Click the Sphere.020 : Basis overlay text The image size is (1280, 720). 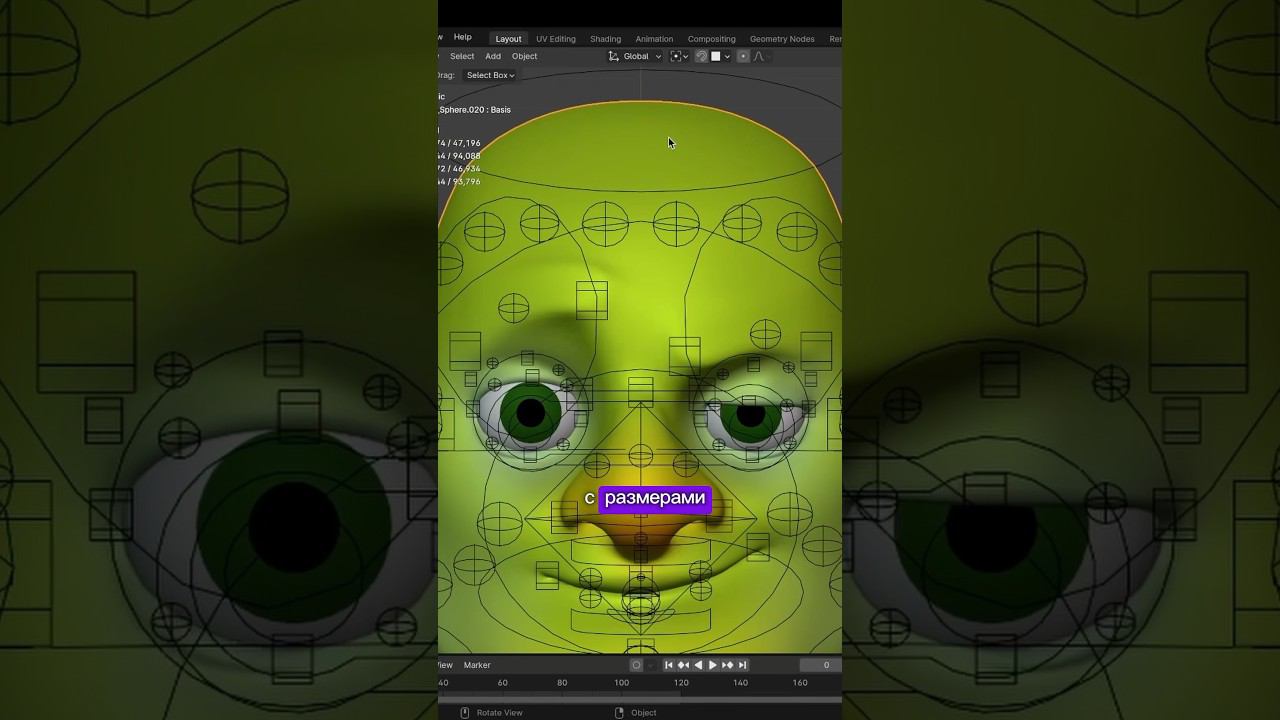pyautogui.click(x=475, y=110)
